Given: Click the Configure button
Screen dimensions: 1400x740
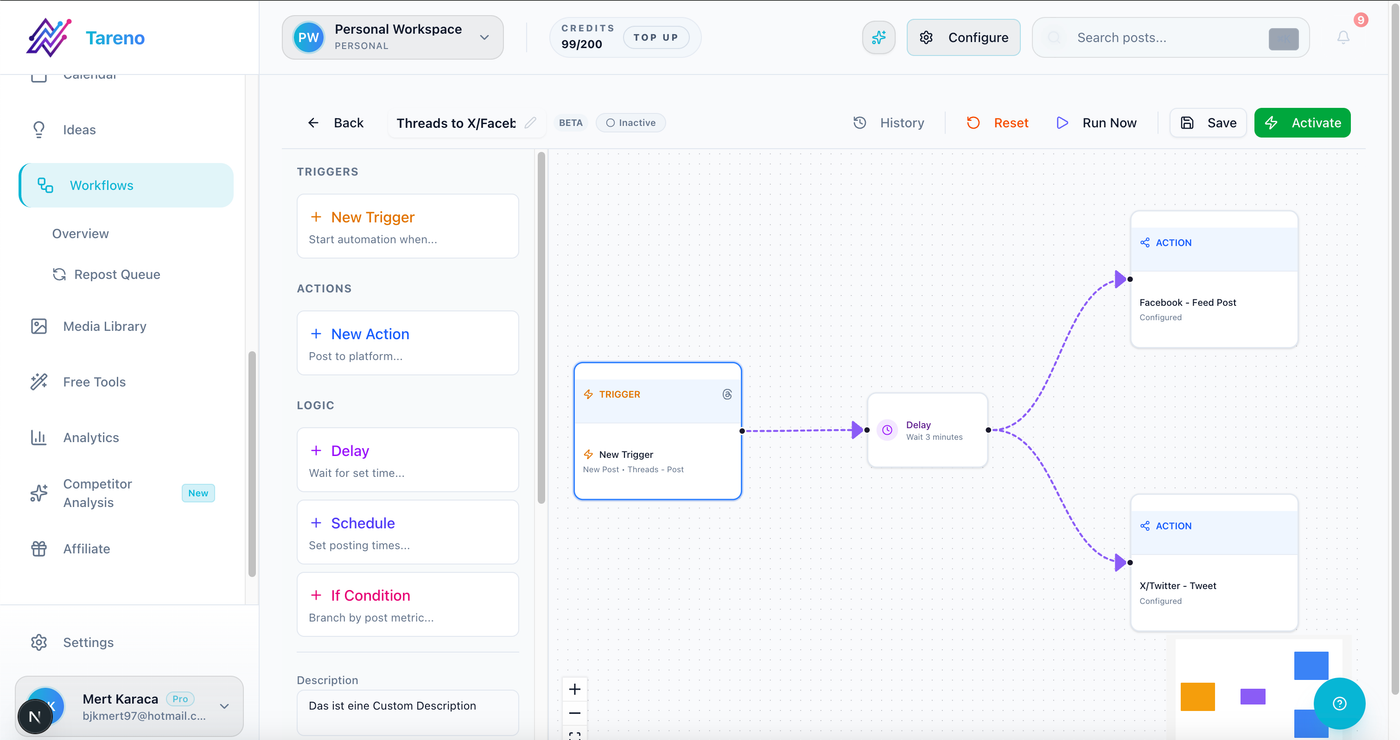Looking at the screenshot, I should click(964, 37).
